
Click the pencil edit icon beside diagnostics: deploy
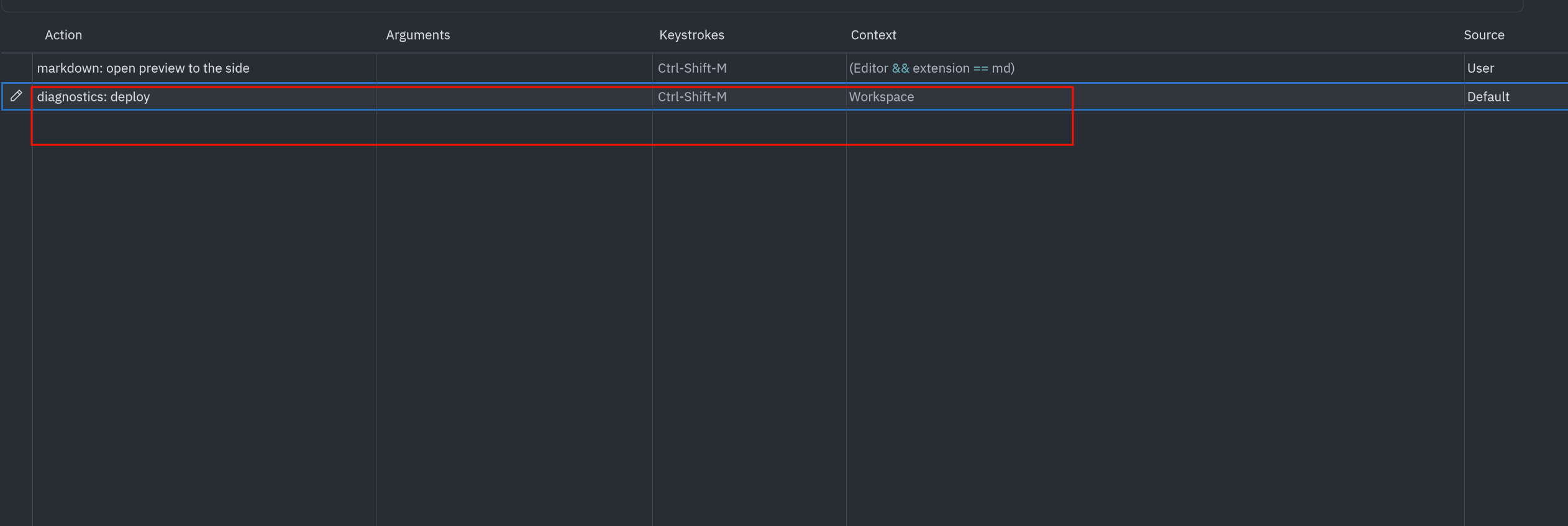click(16, 96)
